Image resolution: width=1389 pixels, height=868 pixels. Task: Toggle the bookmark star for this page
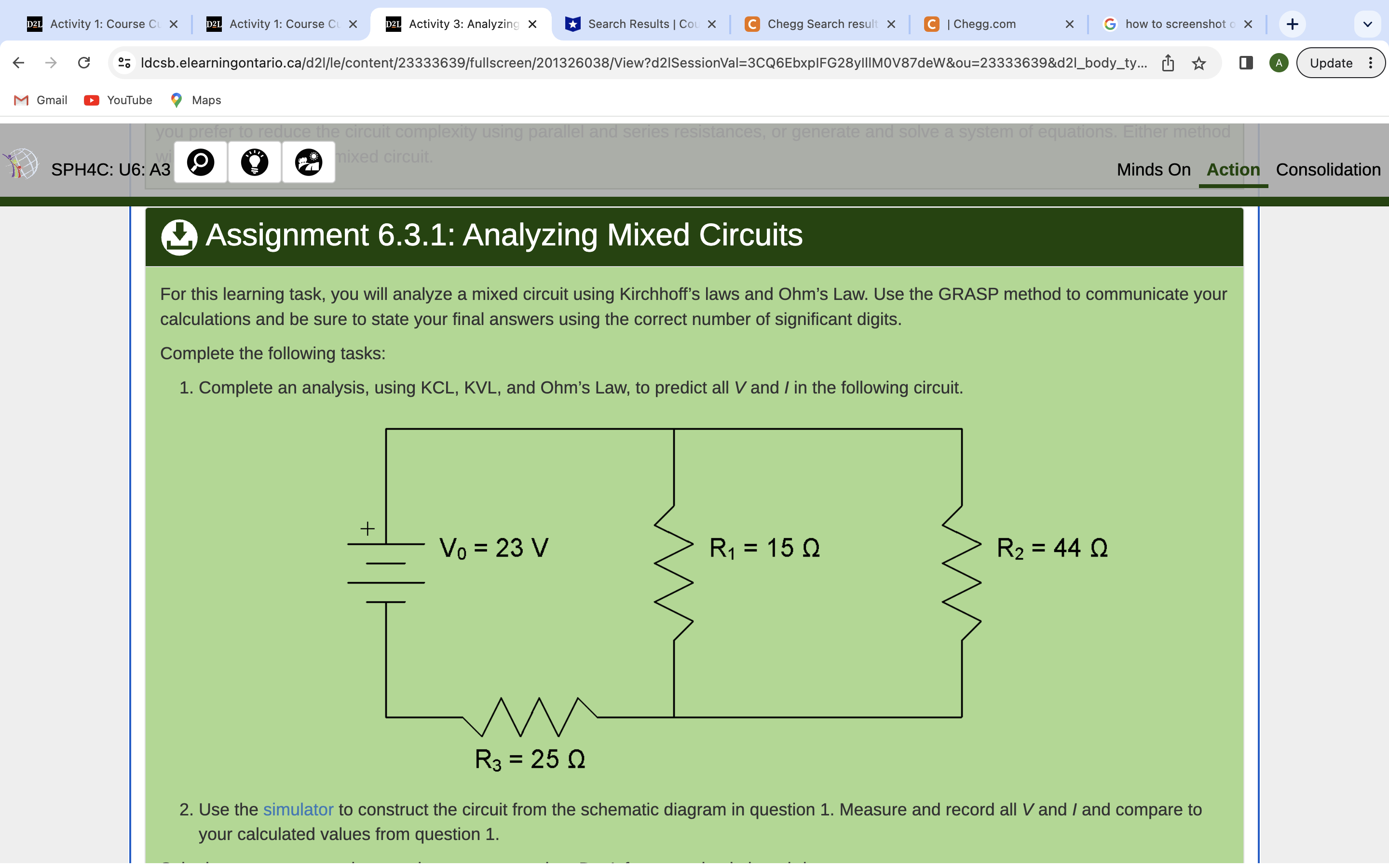1198,63
